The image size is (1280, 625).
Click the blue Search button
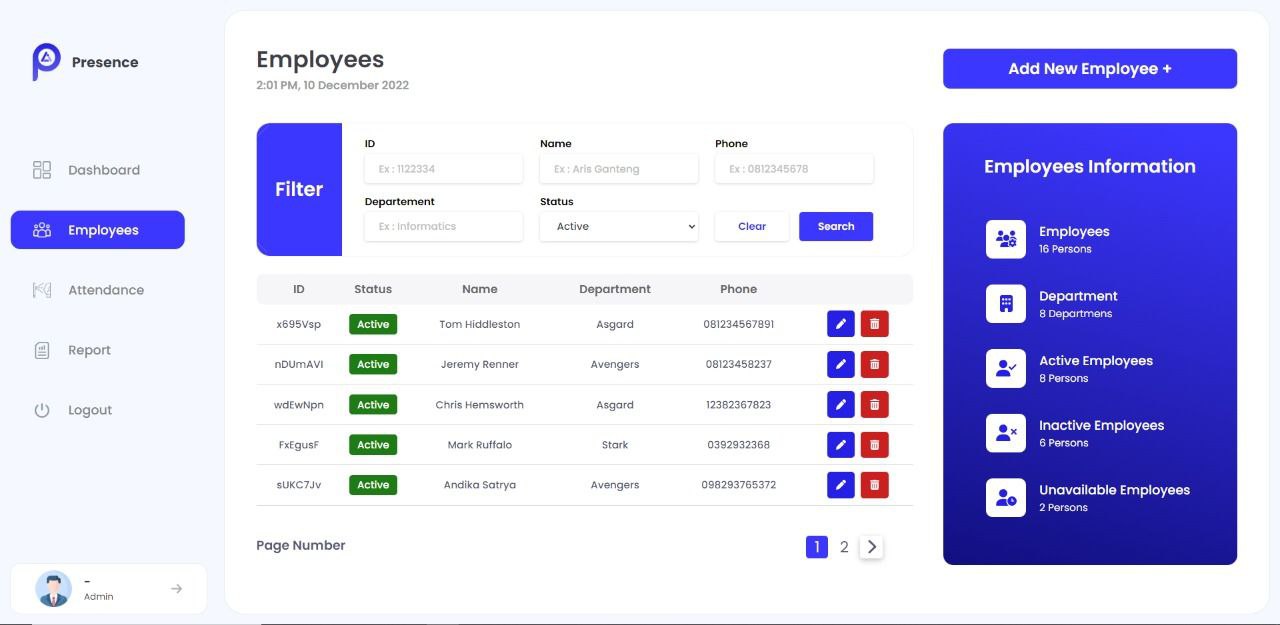(x=835, y=225)
